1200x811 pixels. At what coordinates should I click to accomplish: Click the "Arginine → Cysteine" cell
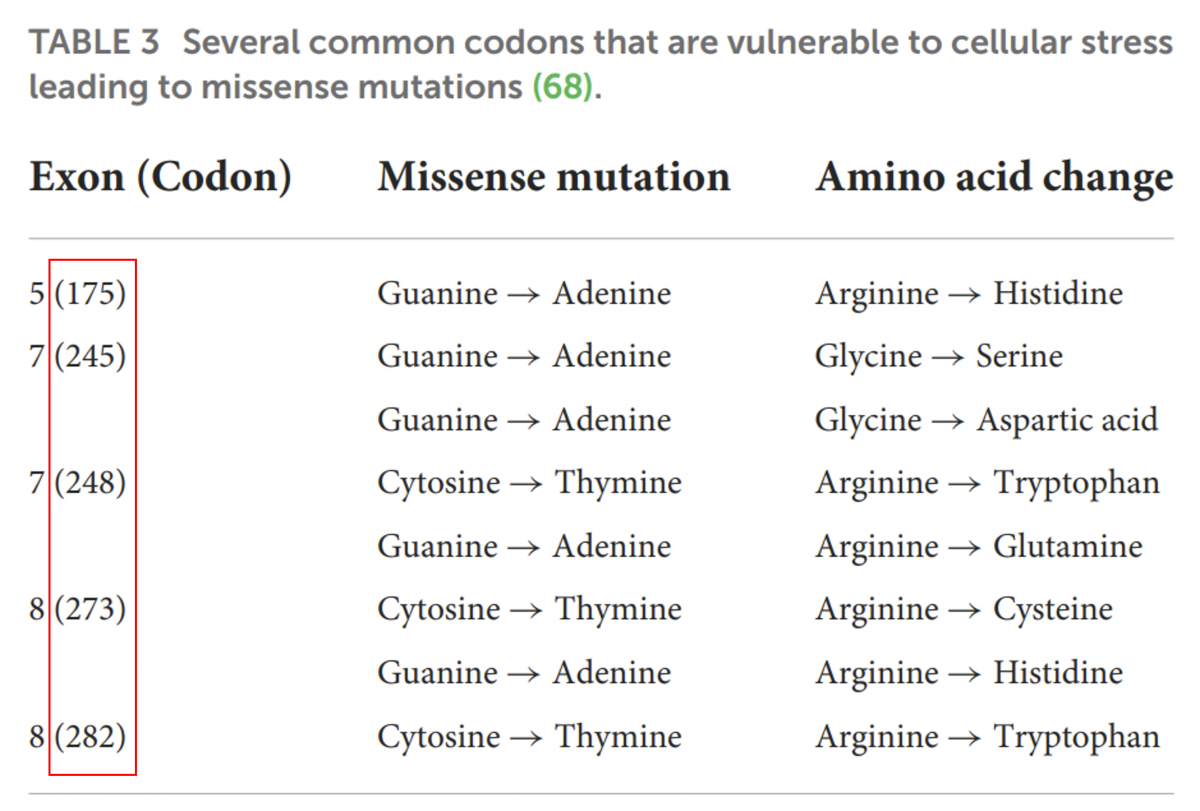coord(963,610)
